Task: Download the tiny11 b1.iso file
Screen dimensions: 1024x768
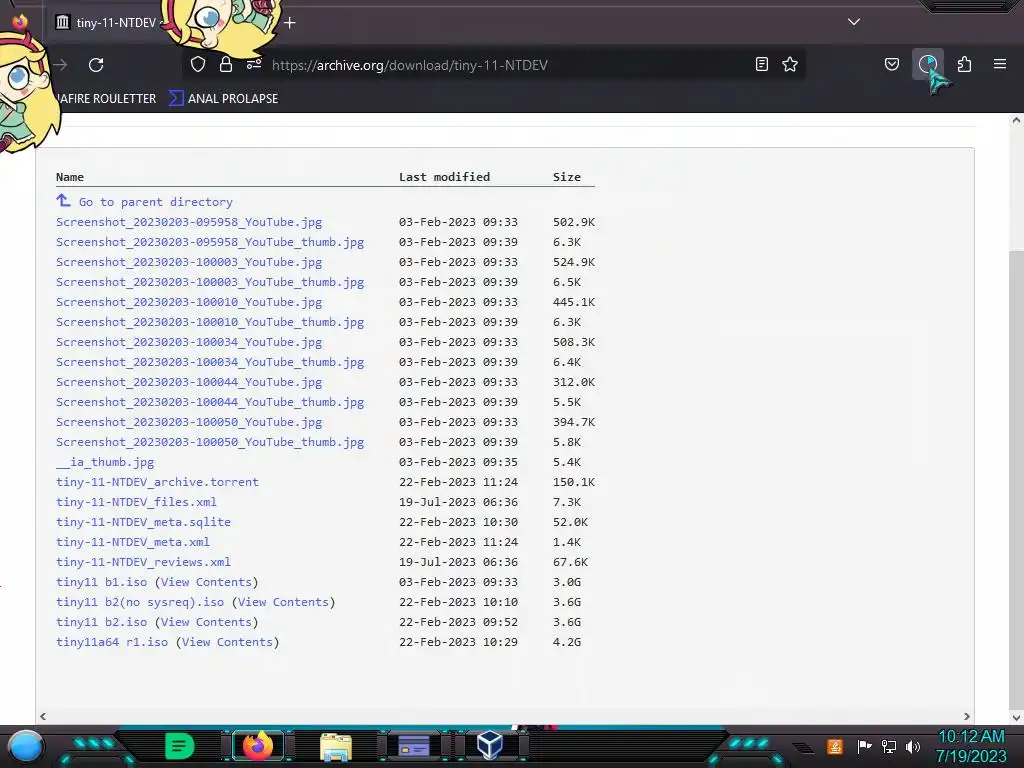Action: click(x=101, y=583)
